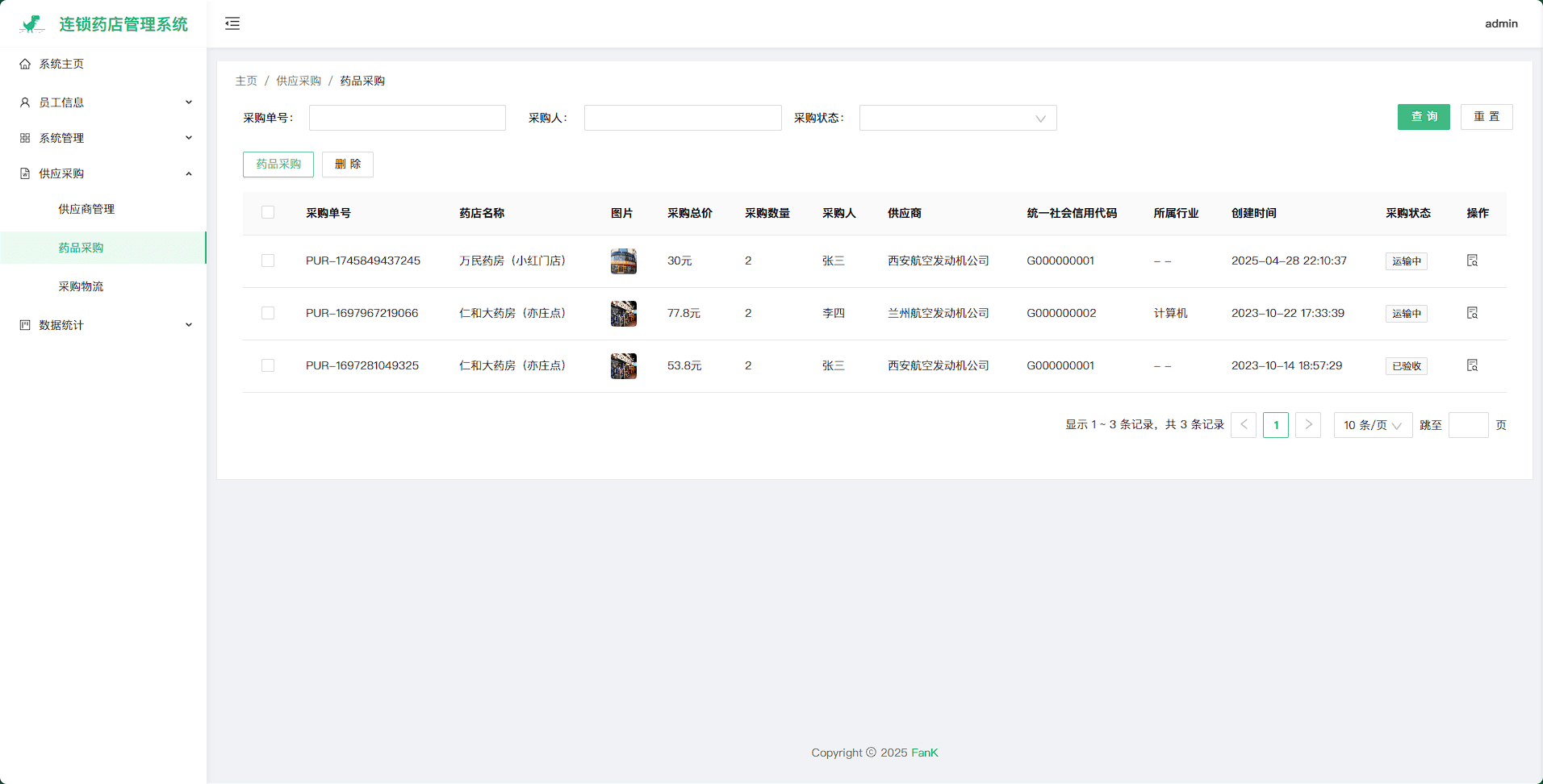The image size is (1543, 784).
Task: Toggle the select-all checkbox in table header
Action: click(268, 213)
